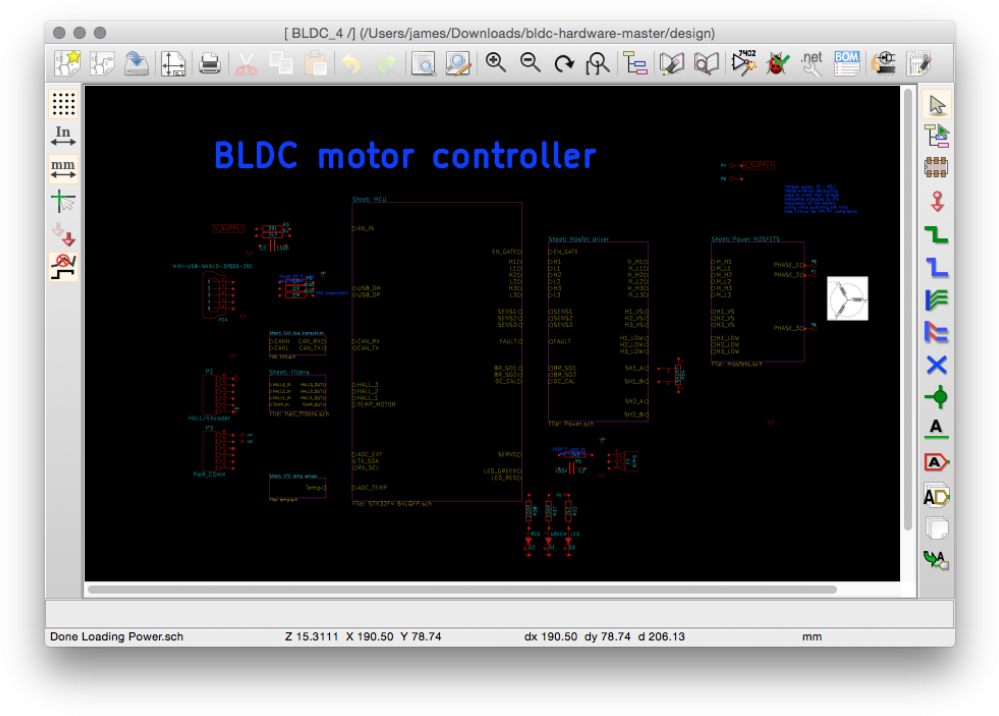Viewport: 999px width, 716px height.
Task: Select the blue Place bus tool
Action: [x=937, y=267]
